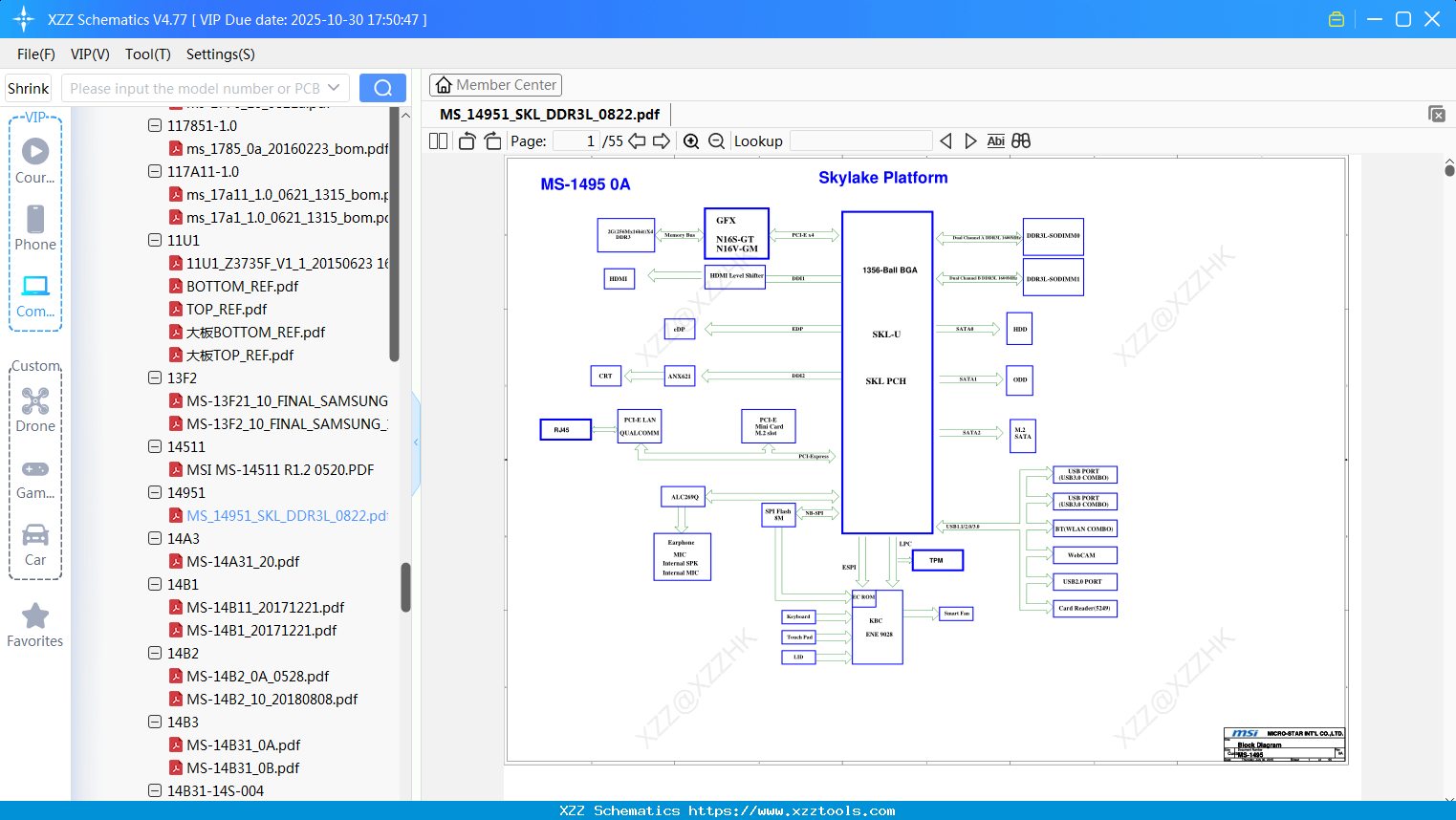Click the Lookup text field
This screenshot has width=1456, height=820.
(x=860, y=140)
